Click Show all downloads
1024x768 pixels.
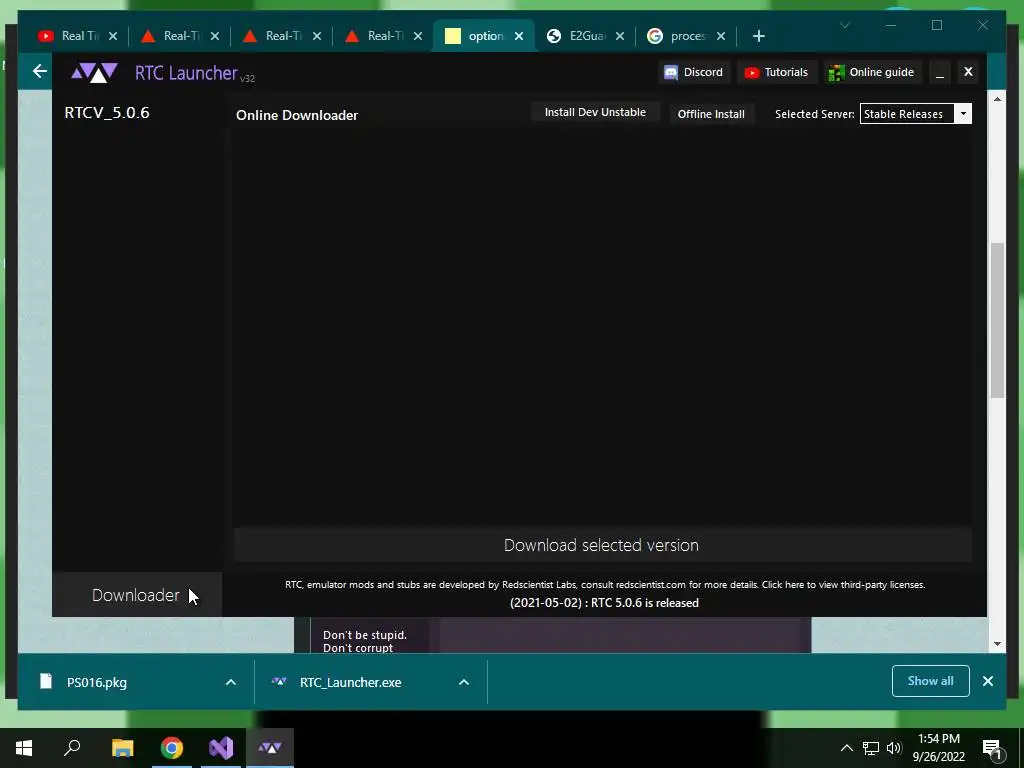(x=931, y=680)
